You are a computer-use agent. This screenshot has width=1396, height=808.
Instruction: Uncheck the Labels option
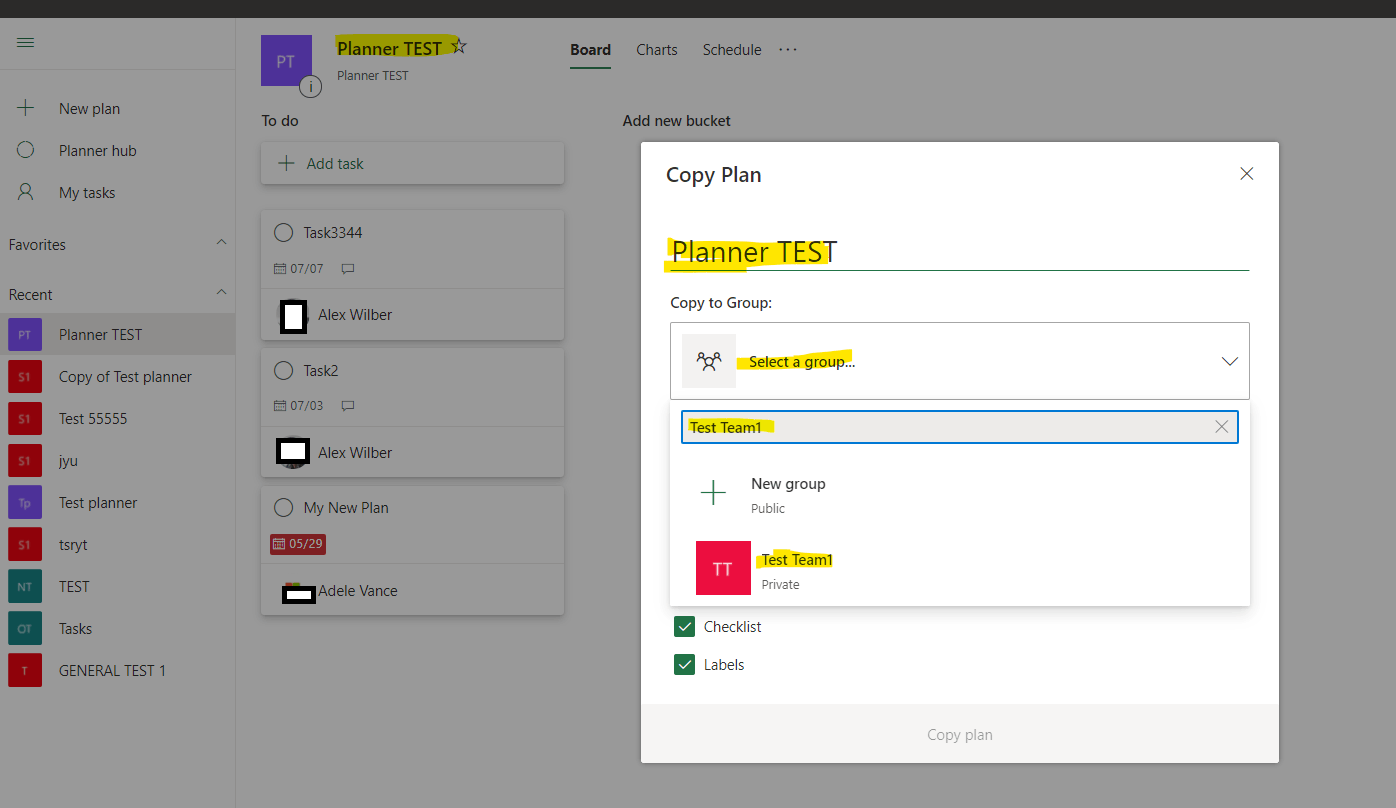pos(684,665)
